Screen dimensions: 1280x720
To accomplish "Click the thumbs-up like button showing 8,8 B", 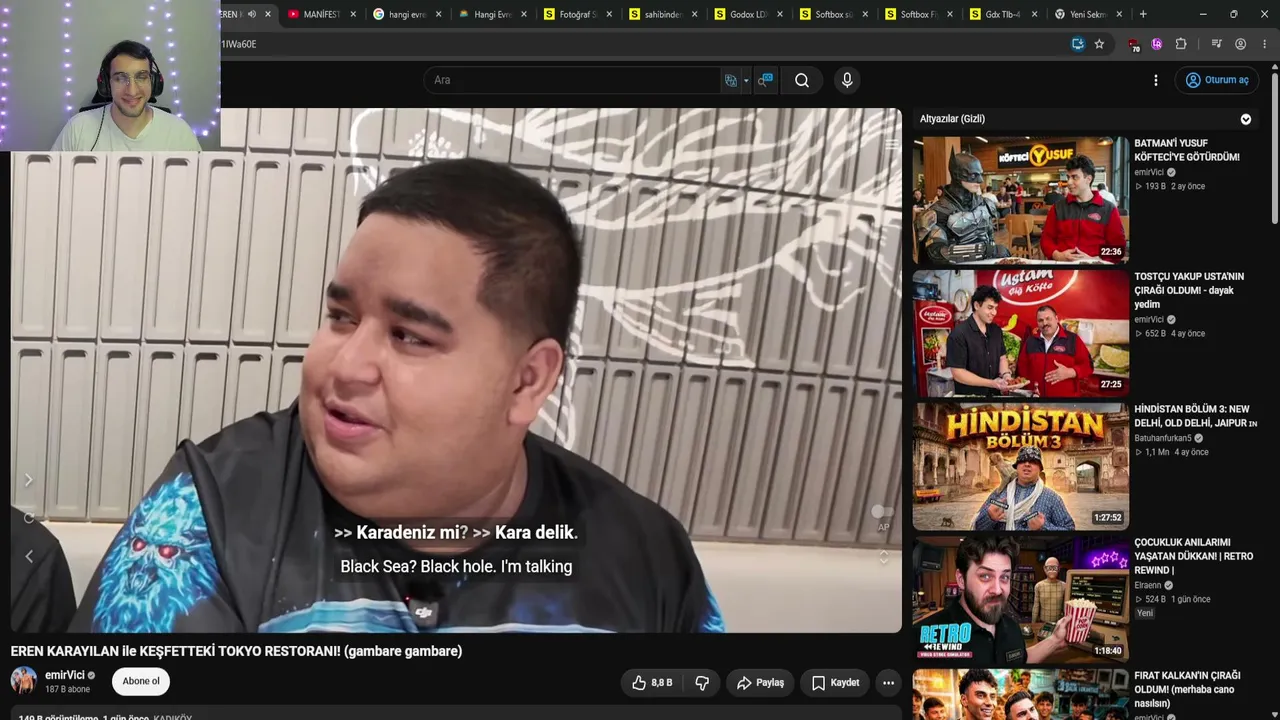I will [651, 683].
